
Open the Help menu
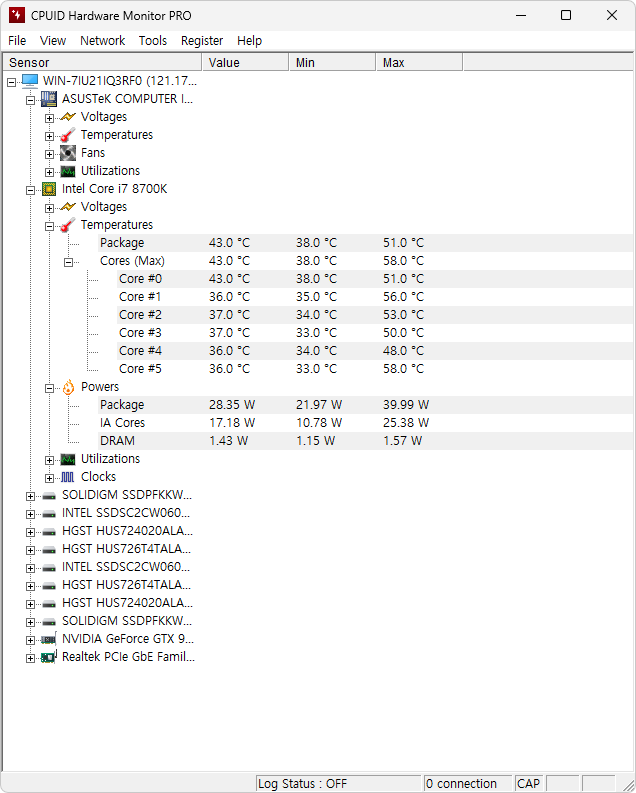point(249,40)
